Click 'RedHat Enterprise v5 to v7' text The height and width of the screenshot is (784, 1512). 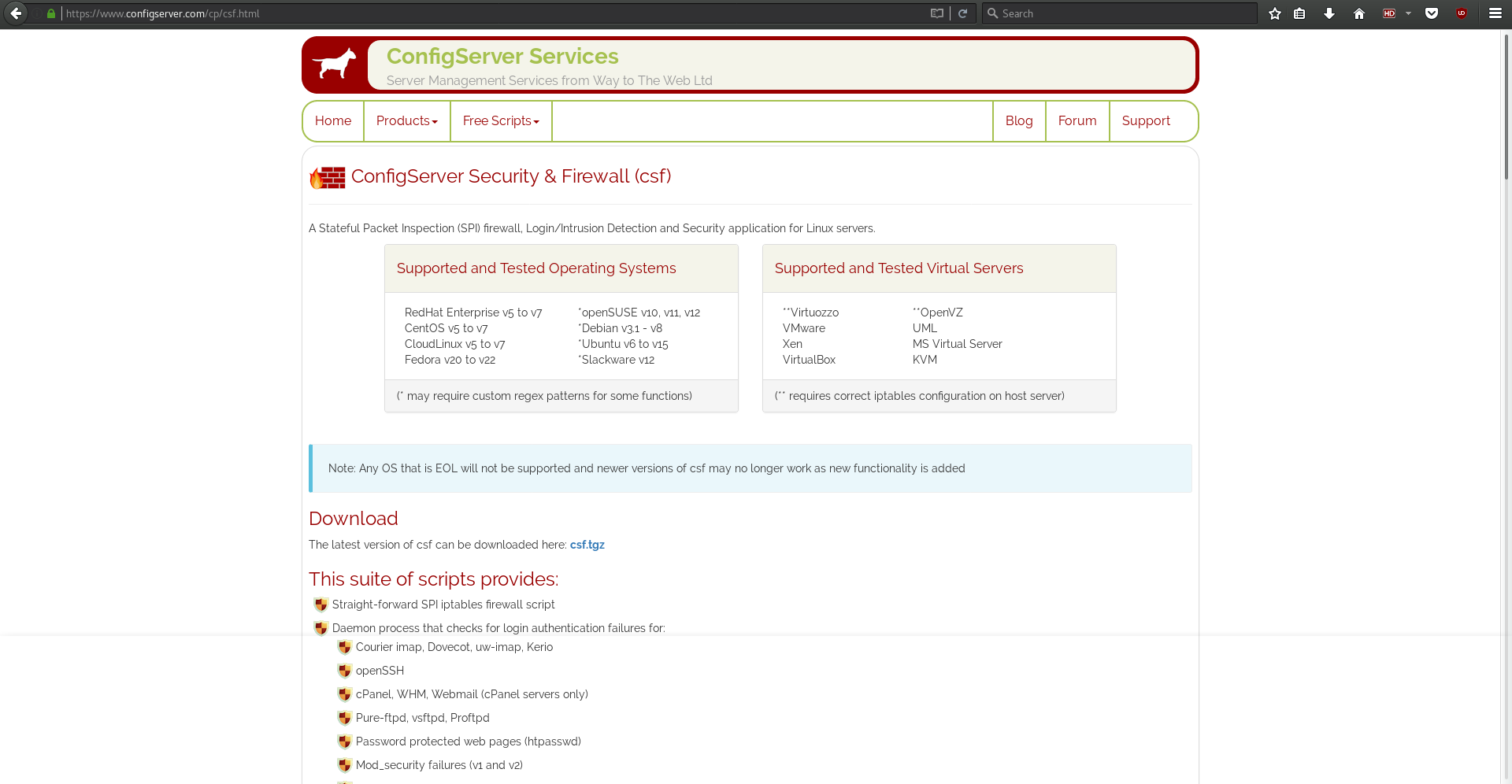pos(473,312)
